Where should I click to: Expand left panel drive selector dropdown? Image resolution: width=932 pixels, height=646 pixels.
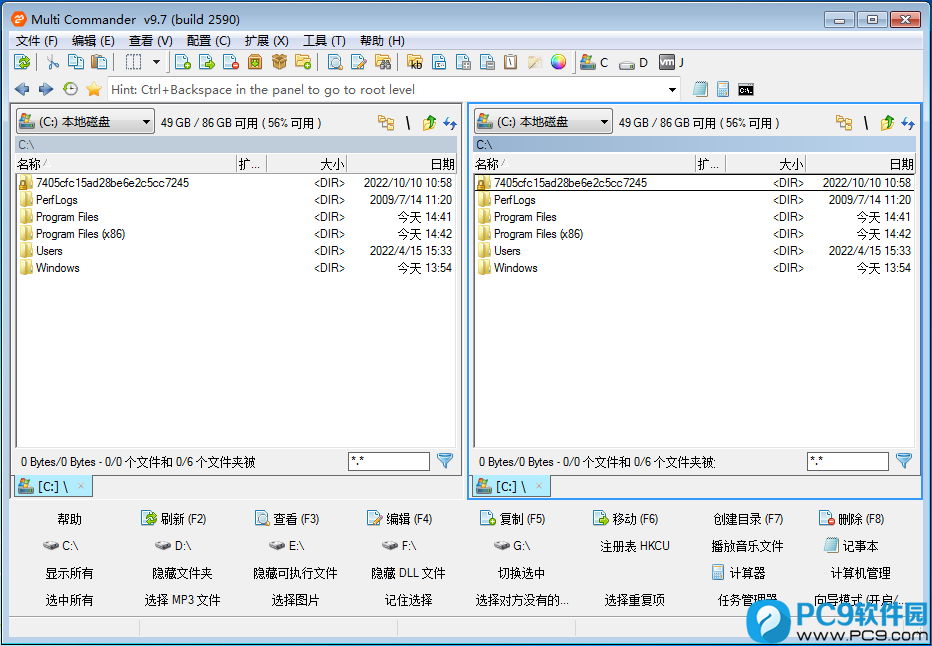tap(146, 122)
